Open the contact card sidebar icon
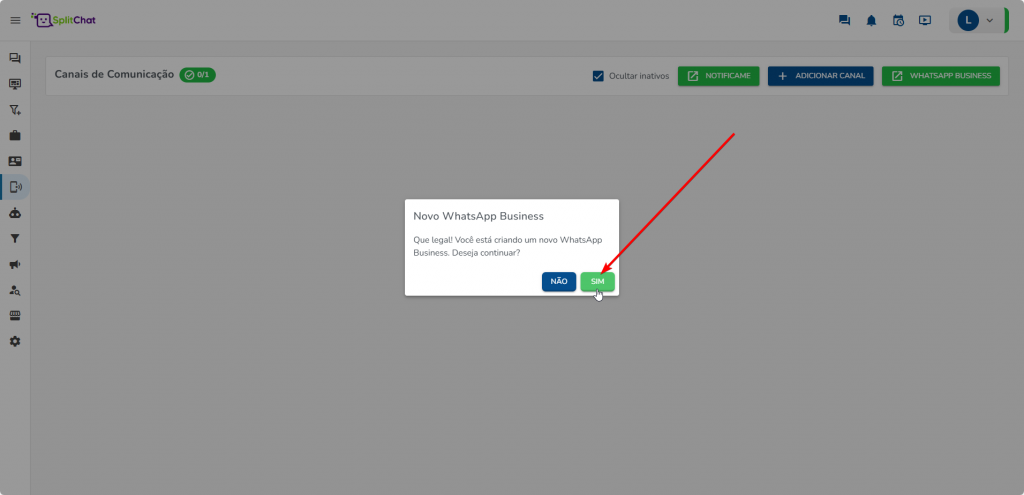This screenshot has width=1024, height=495. pos(15,161)
